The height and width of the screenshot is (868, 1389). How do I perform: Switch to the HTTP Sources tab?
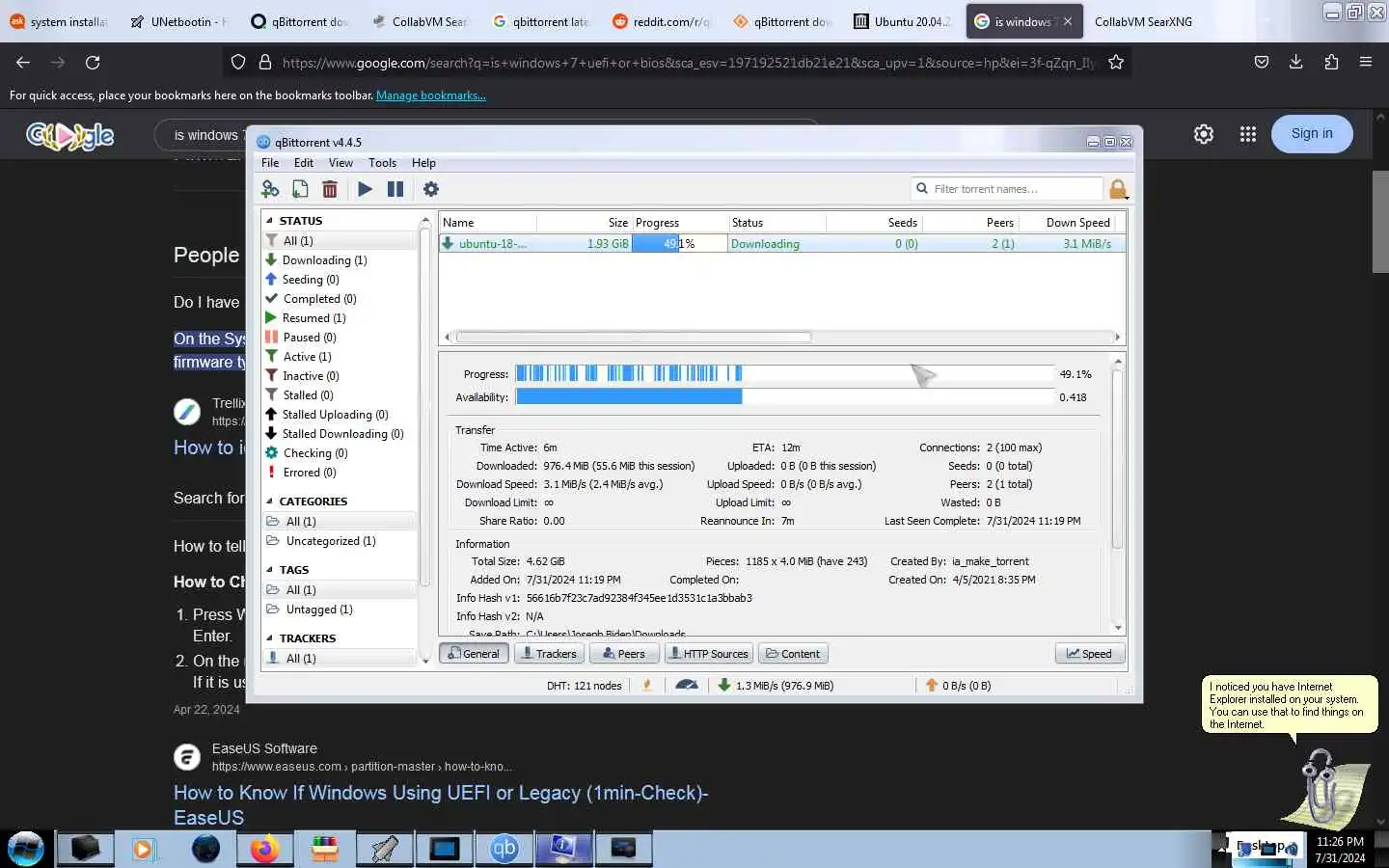point(709,654)
